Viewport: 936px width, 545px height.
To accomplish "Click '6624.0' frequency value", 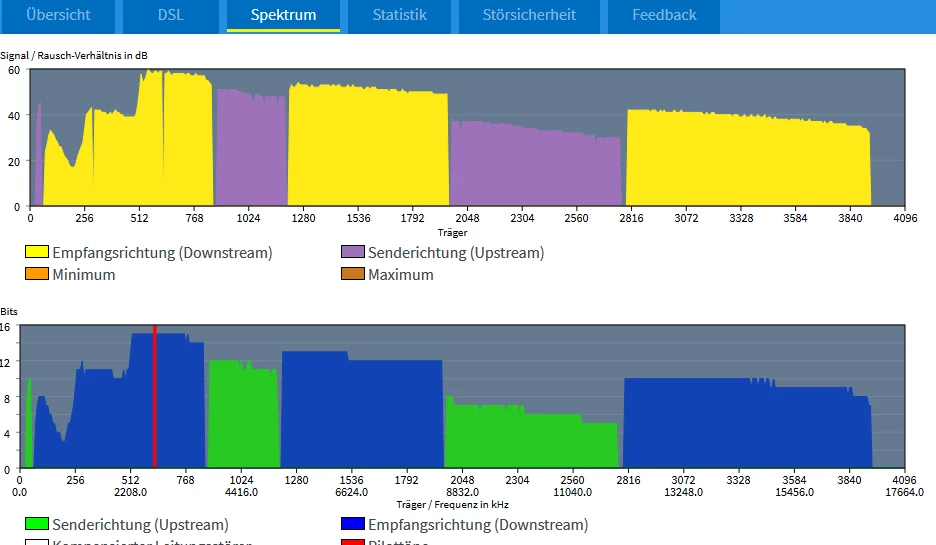I will [352, 492].
